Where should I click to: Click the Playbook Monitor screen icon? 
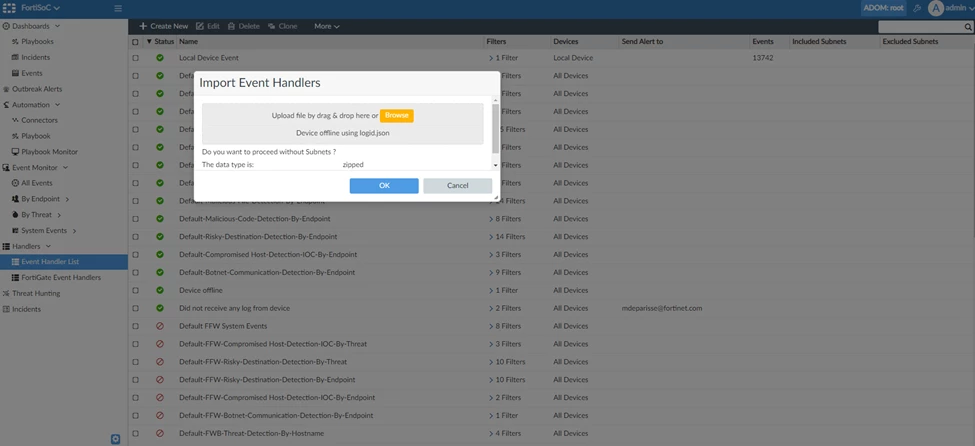[16, 152]
